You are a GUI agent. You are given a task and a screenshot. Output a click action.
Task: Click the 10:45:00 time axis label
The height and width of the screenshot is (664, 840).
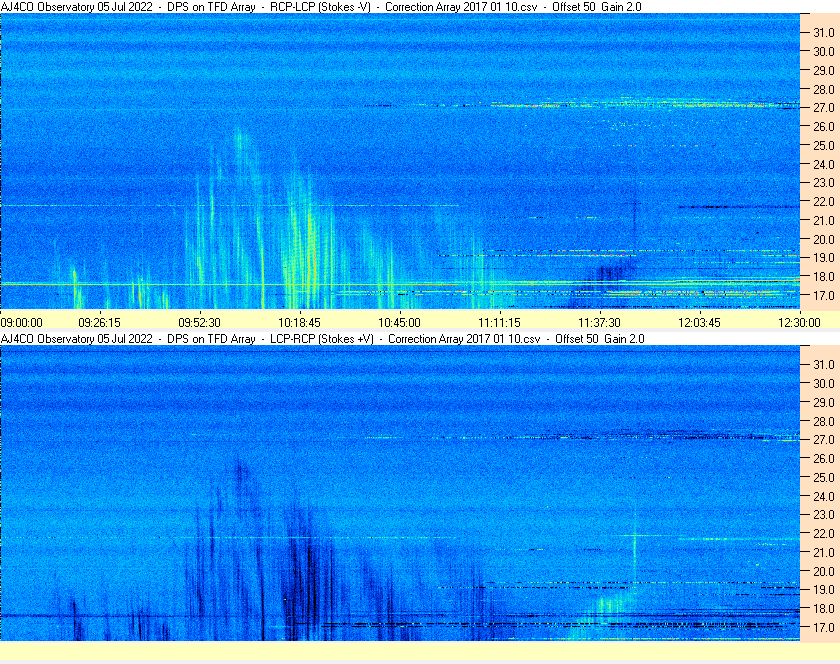click(x=400, y=323)
